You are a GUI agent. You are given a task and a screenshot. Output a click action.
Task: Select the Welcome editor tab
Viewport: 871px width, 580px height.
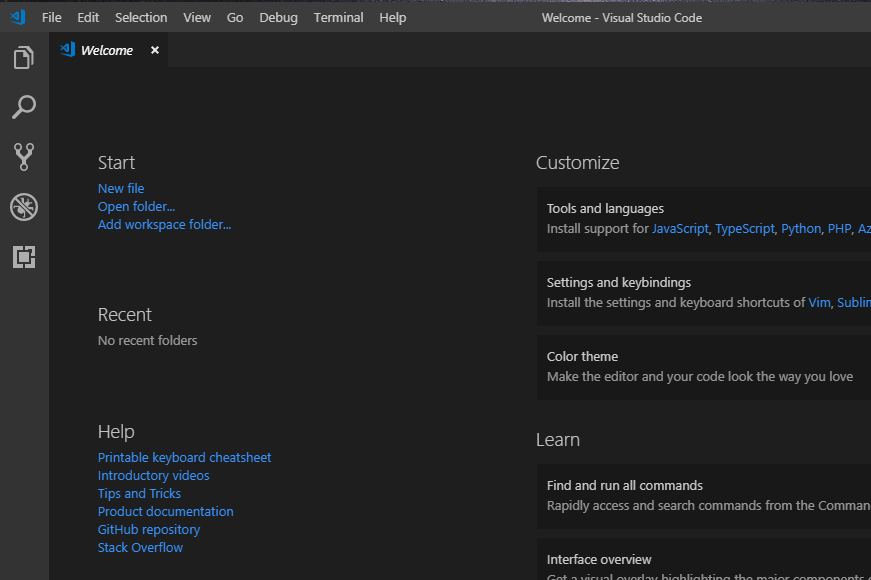pyautogui.click(x=108, y=50)
